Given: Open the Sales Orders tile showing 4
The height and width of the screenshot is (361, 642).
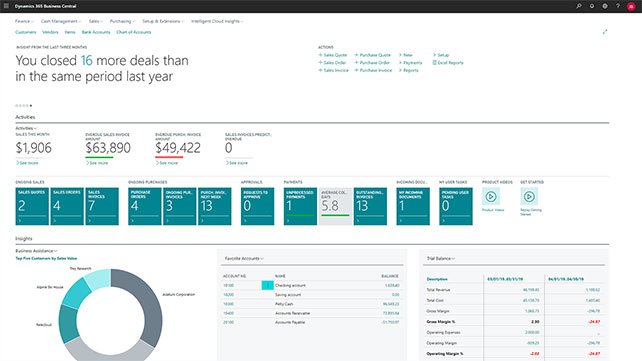Looking at the screenshot, I should coord(67,206).
